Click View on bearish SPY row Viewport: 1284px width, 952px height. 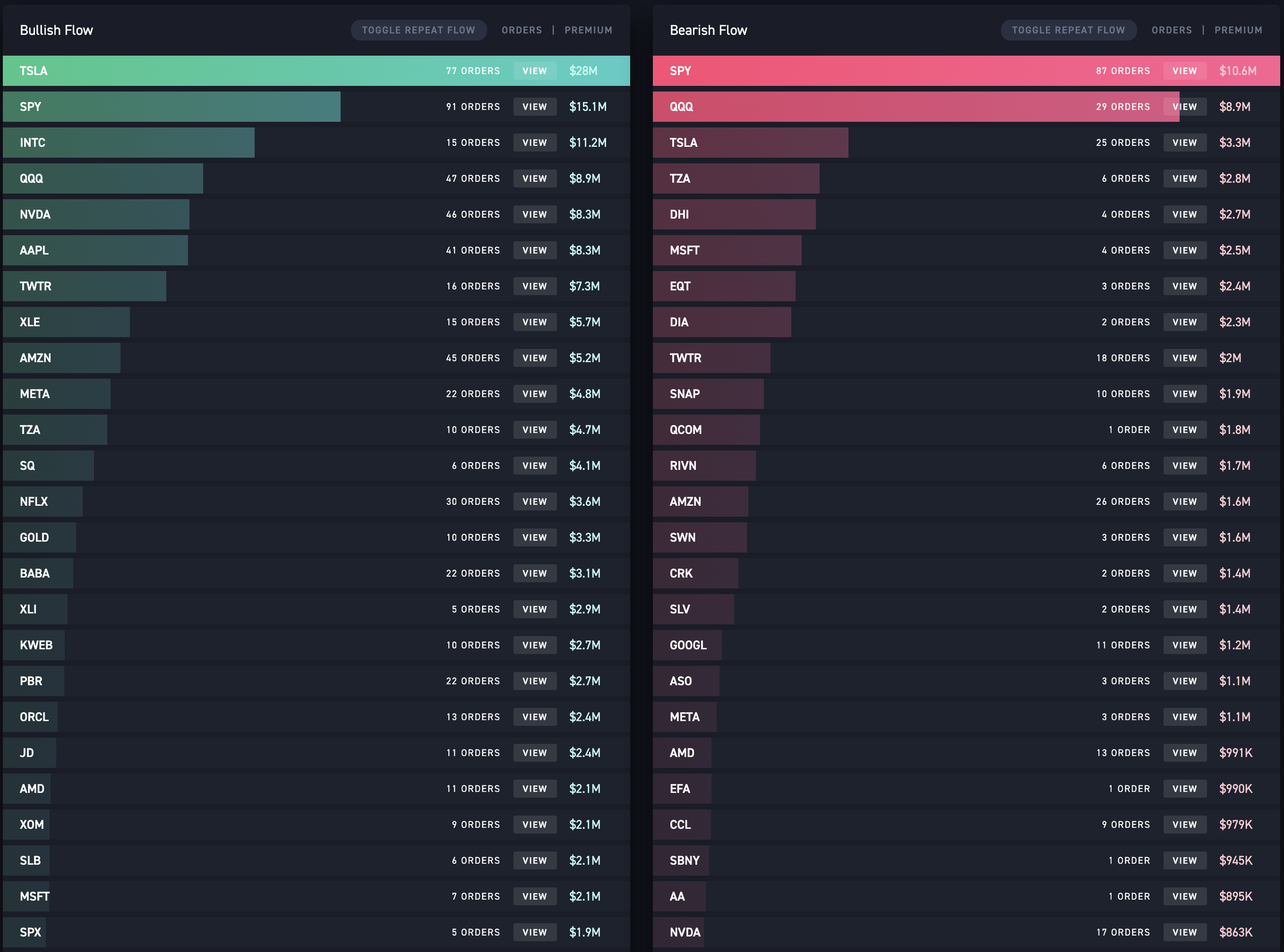click(1184, 71)
